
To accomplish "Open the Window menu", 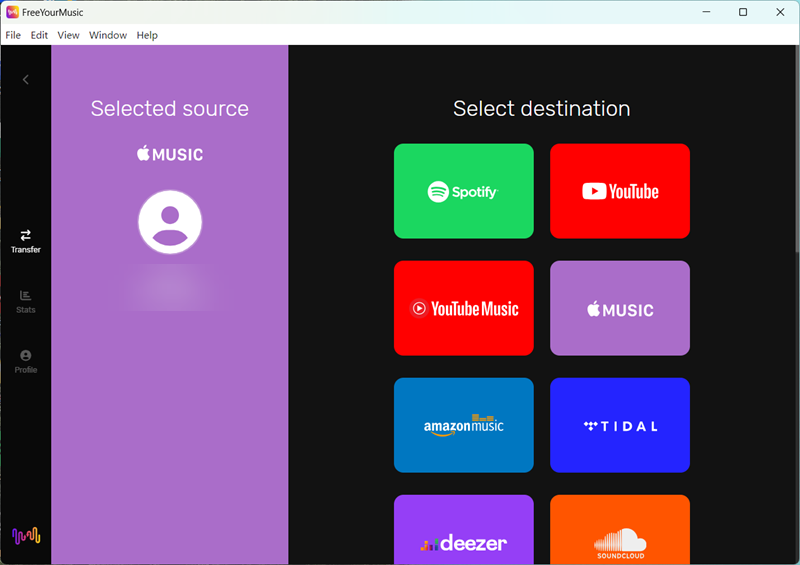I will click(108, 35).
